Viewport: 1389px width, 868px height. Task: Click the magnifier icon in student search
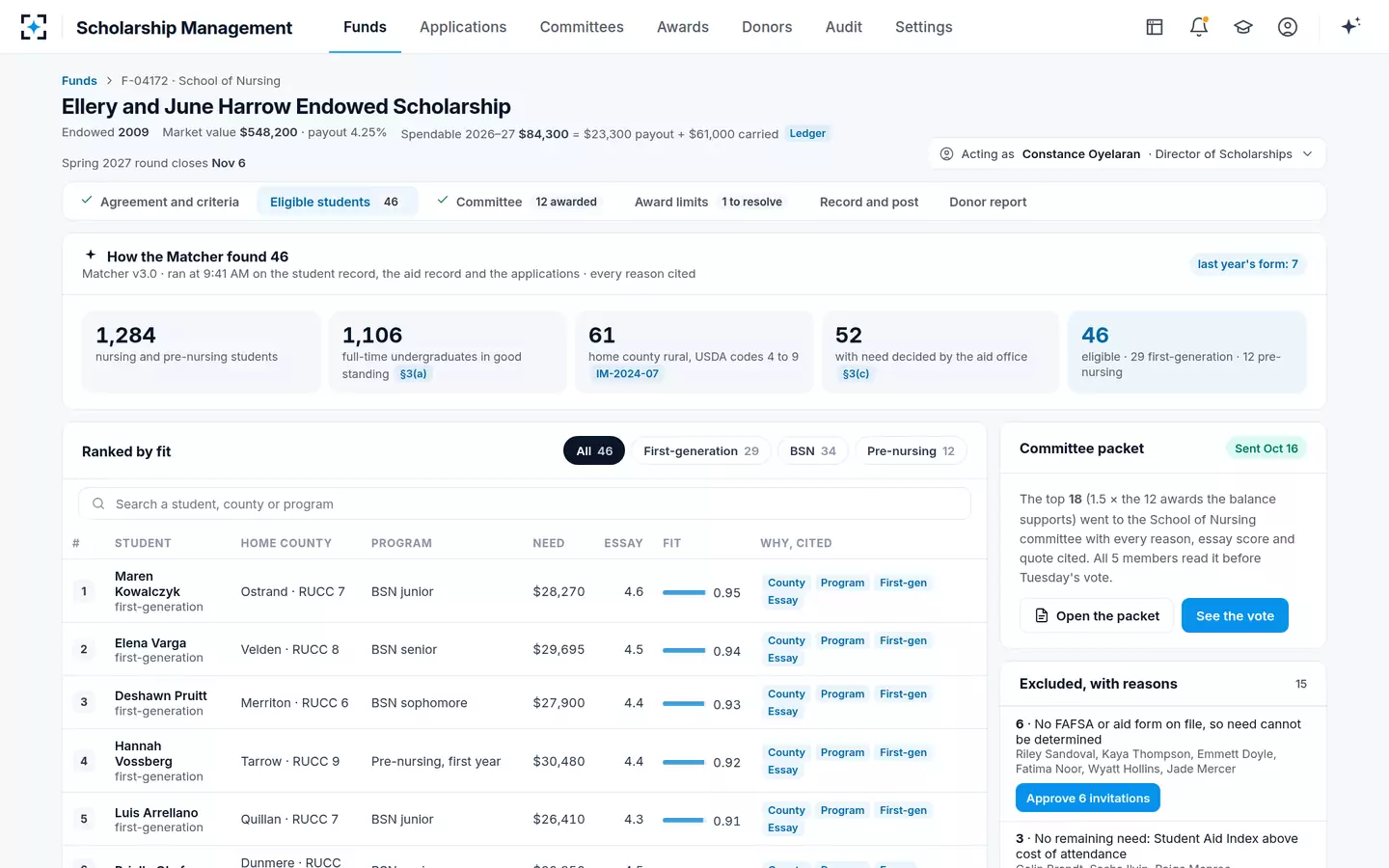tap(98, 503)
